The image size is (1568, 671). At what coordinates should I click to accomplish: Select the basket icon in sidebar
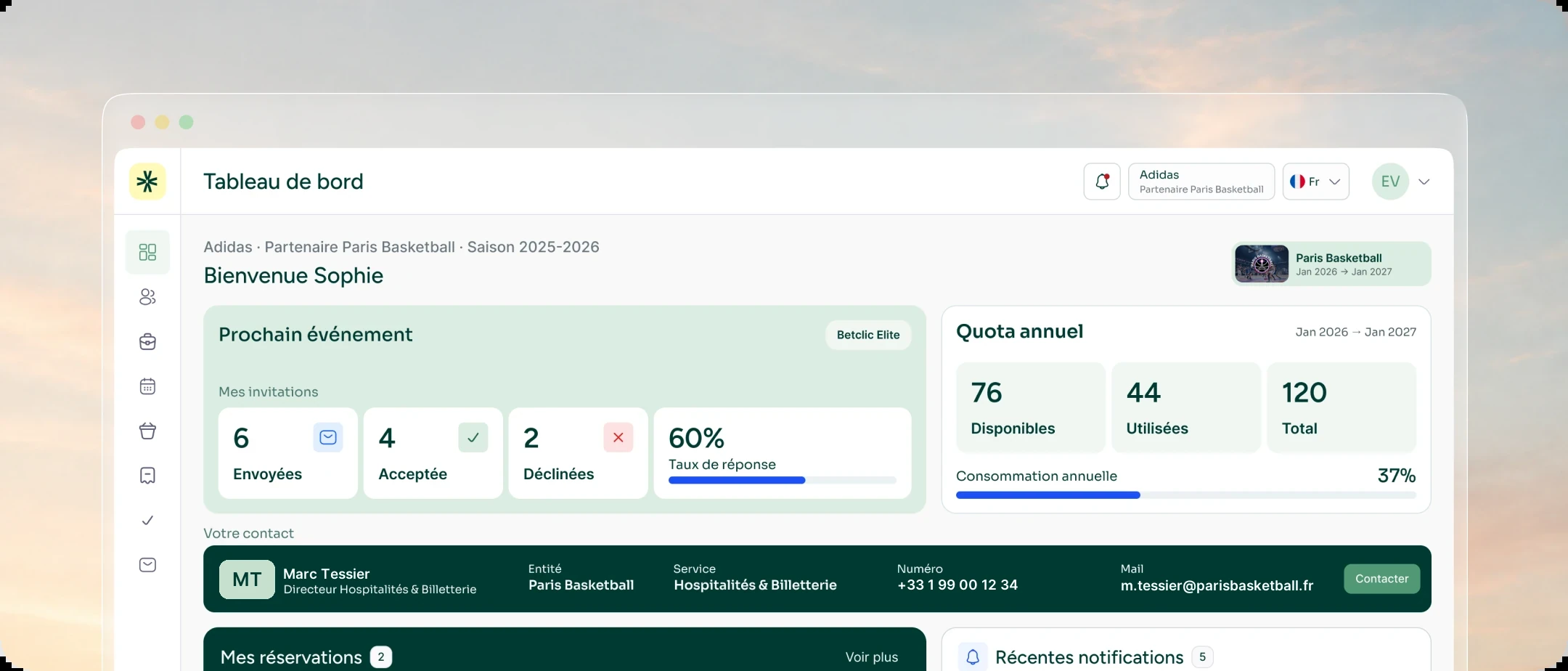point(147,431)
